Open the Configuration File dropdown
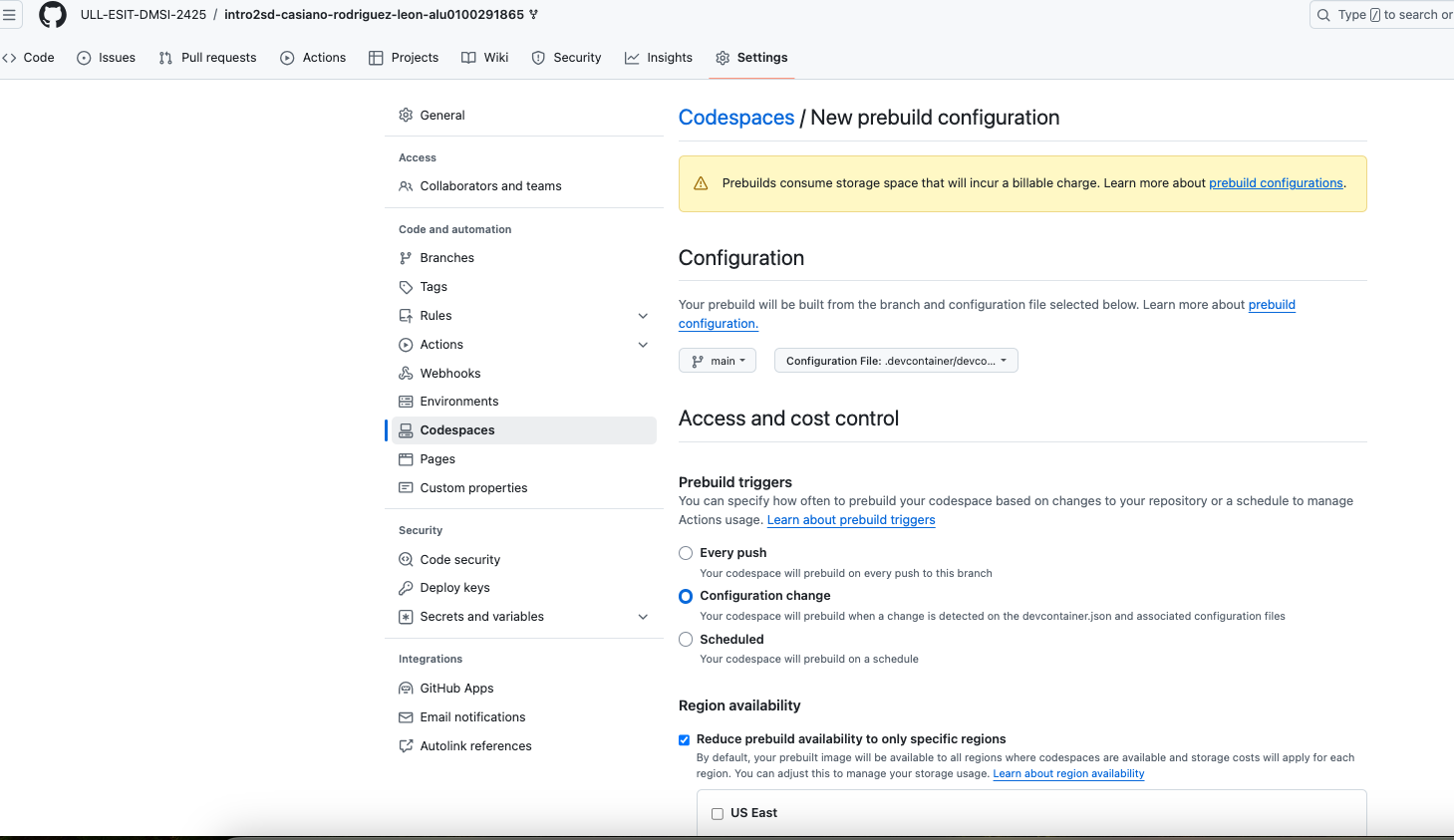 coord(896,361)
